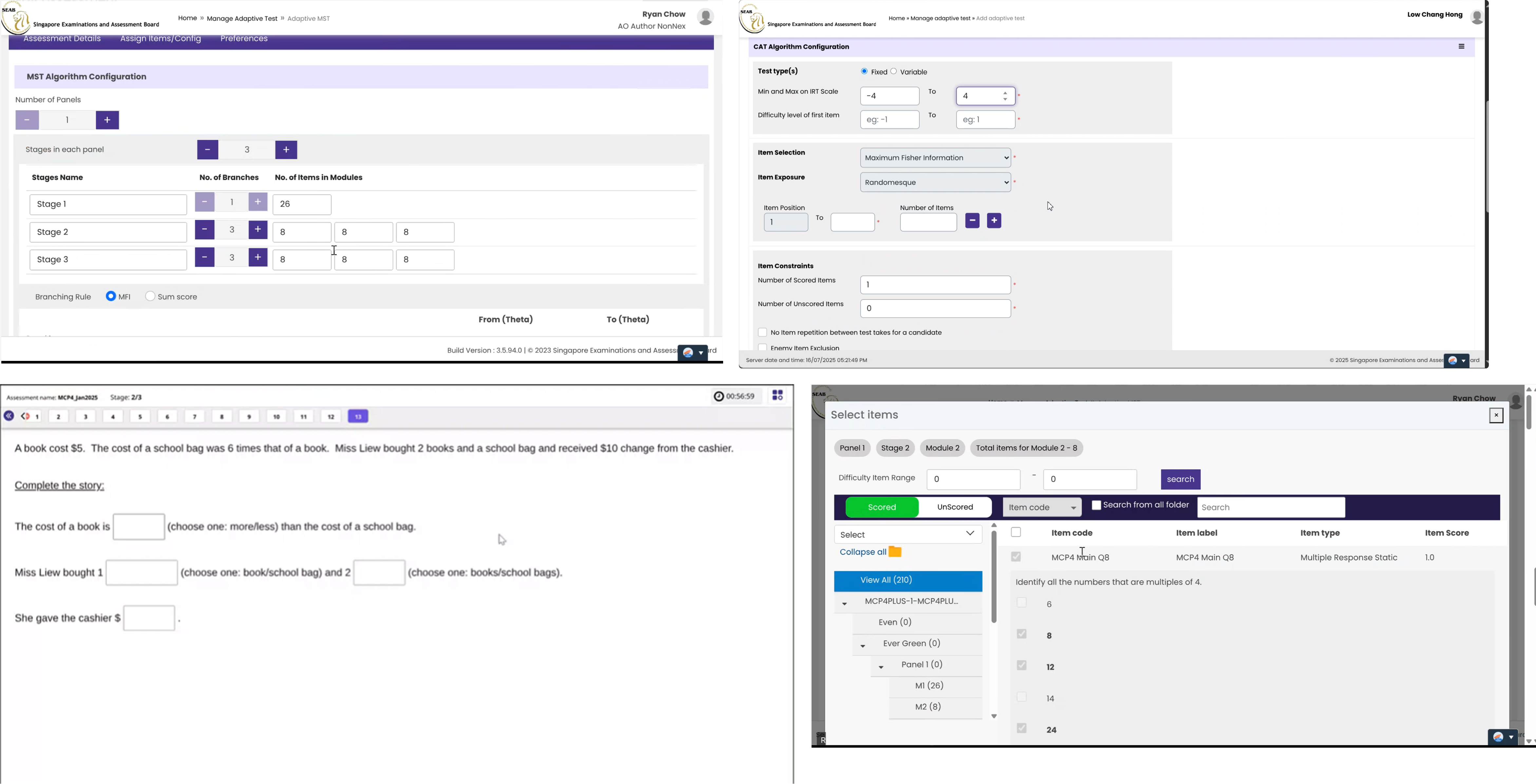Enable Search from all folder checkbox

[1096, 506]
